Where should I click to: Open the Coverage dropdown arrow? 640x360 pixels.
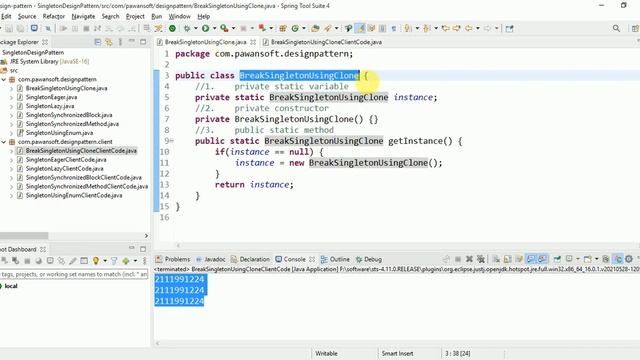233,28
